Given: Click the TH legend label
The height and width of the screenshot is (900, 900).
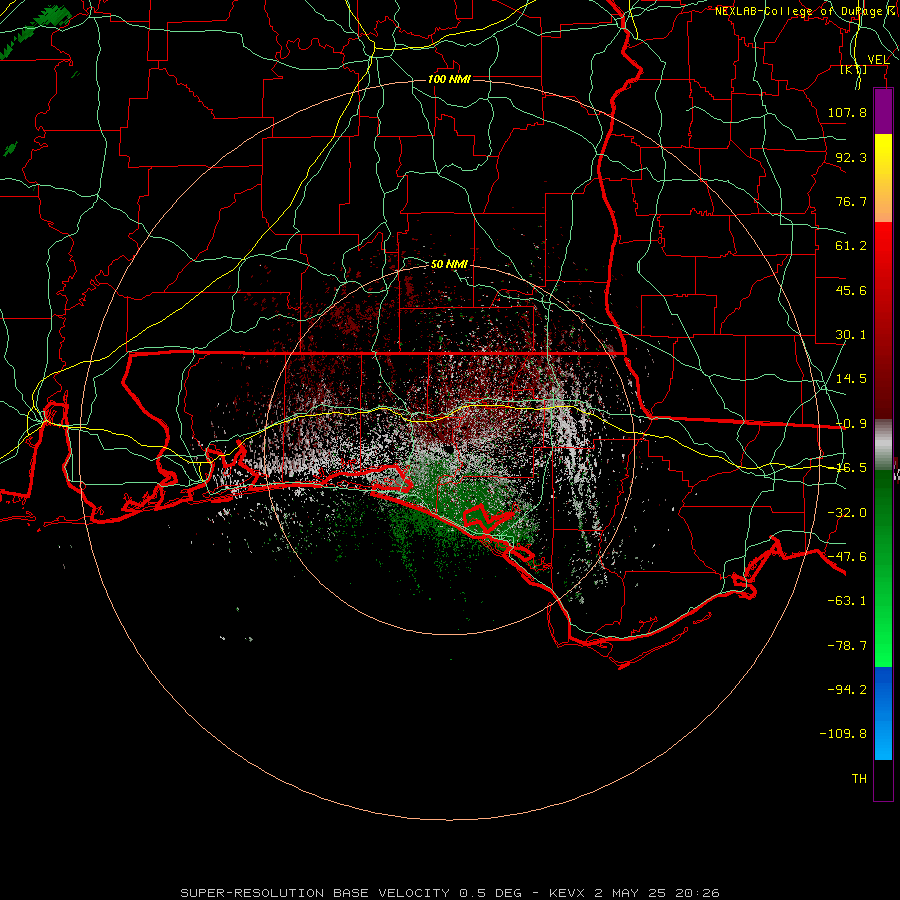Looking at the screenshot, I should pos(859,779).
